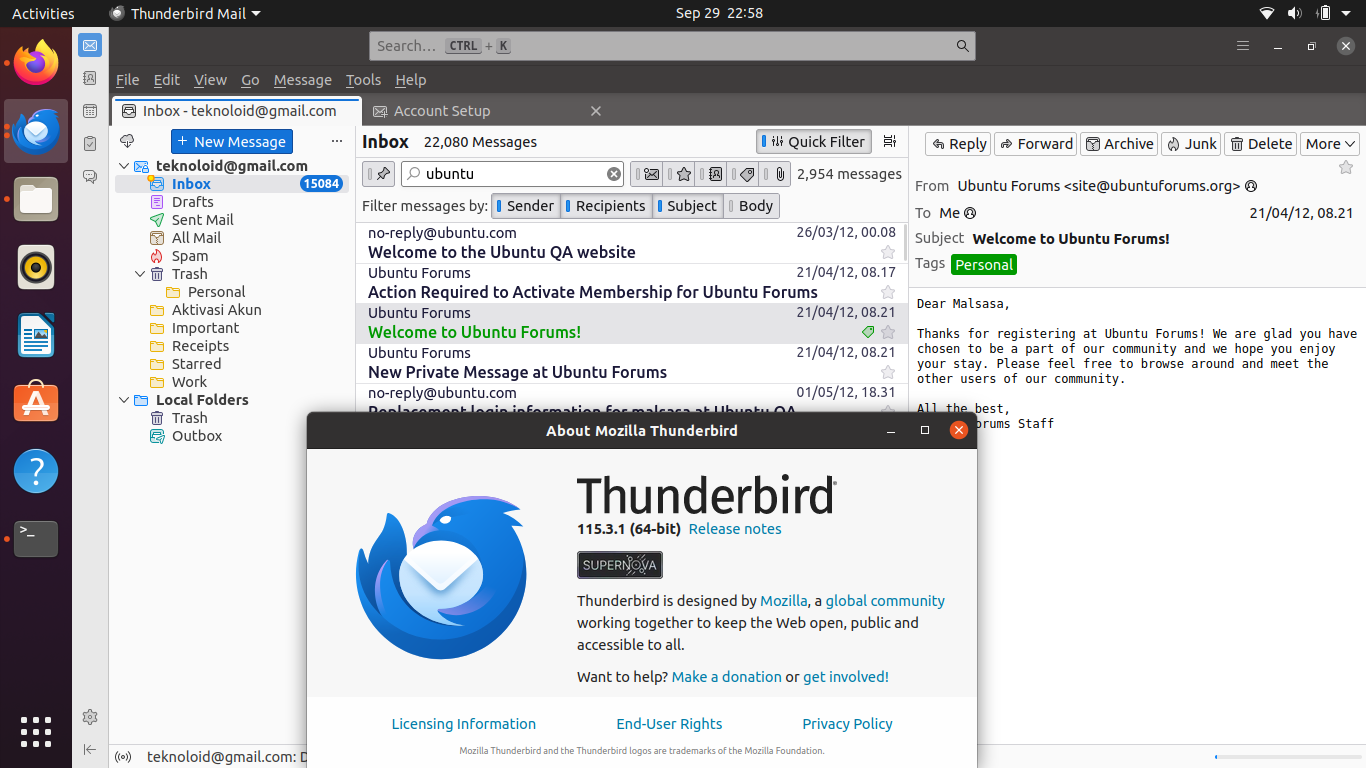Archive the open message
The width and height of the screenshot is (1366, 768).
click(1119, 144)
